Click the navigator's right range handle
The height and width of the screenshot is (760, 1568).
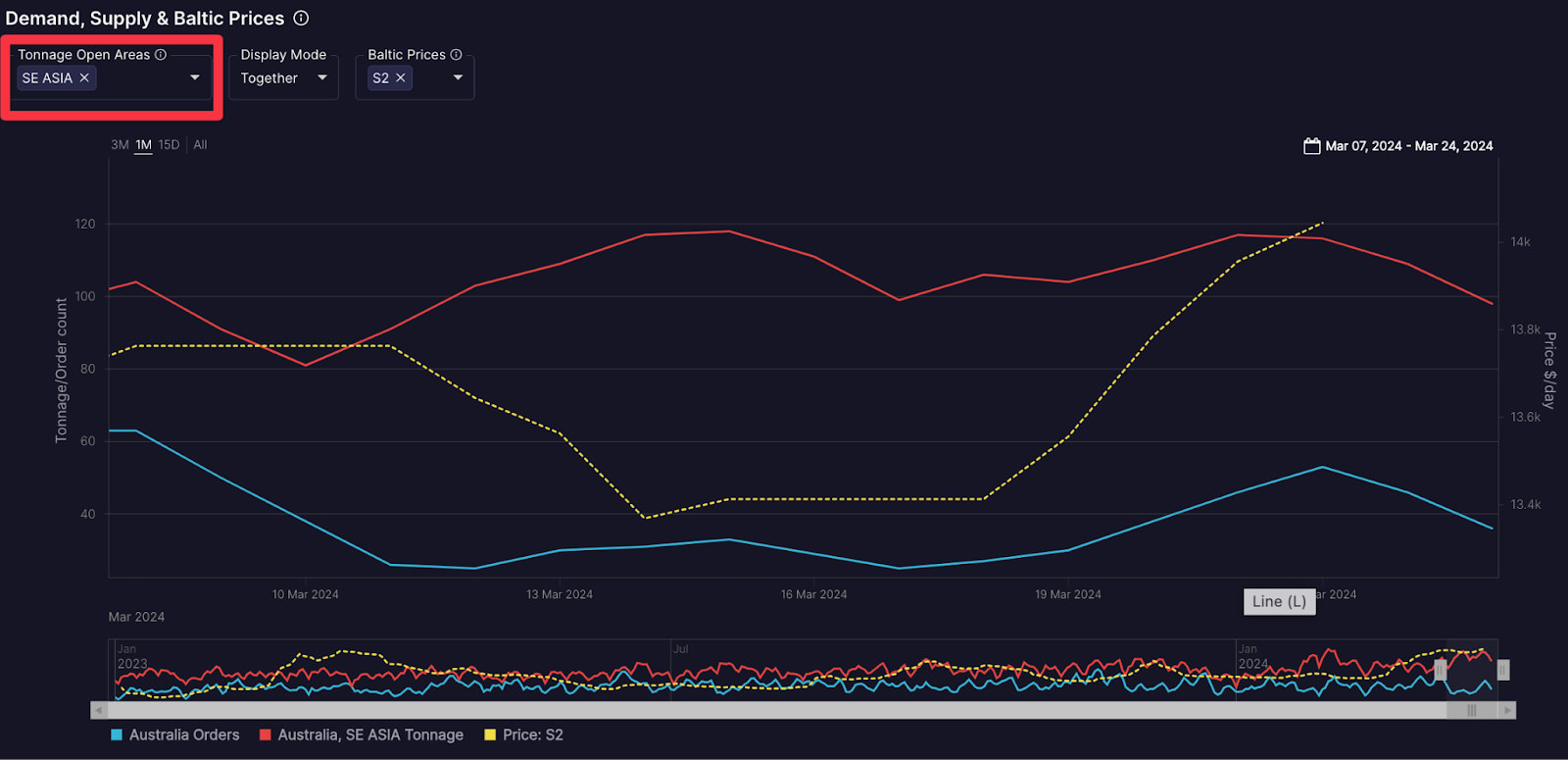pyautogui.click(x=1502, y=670)
